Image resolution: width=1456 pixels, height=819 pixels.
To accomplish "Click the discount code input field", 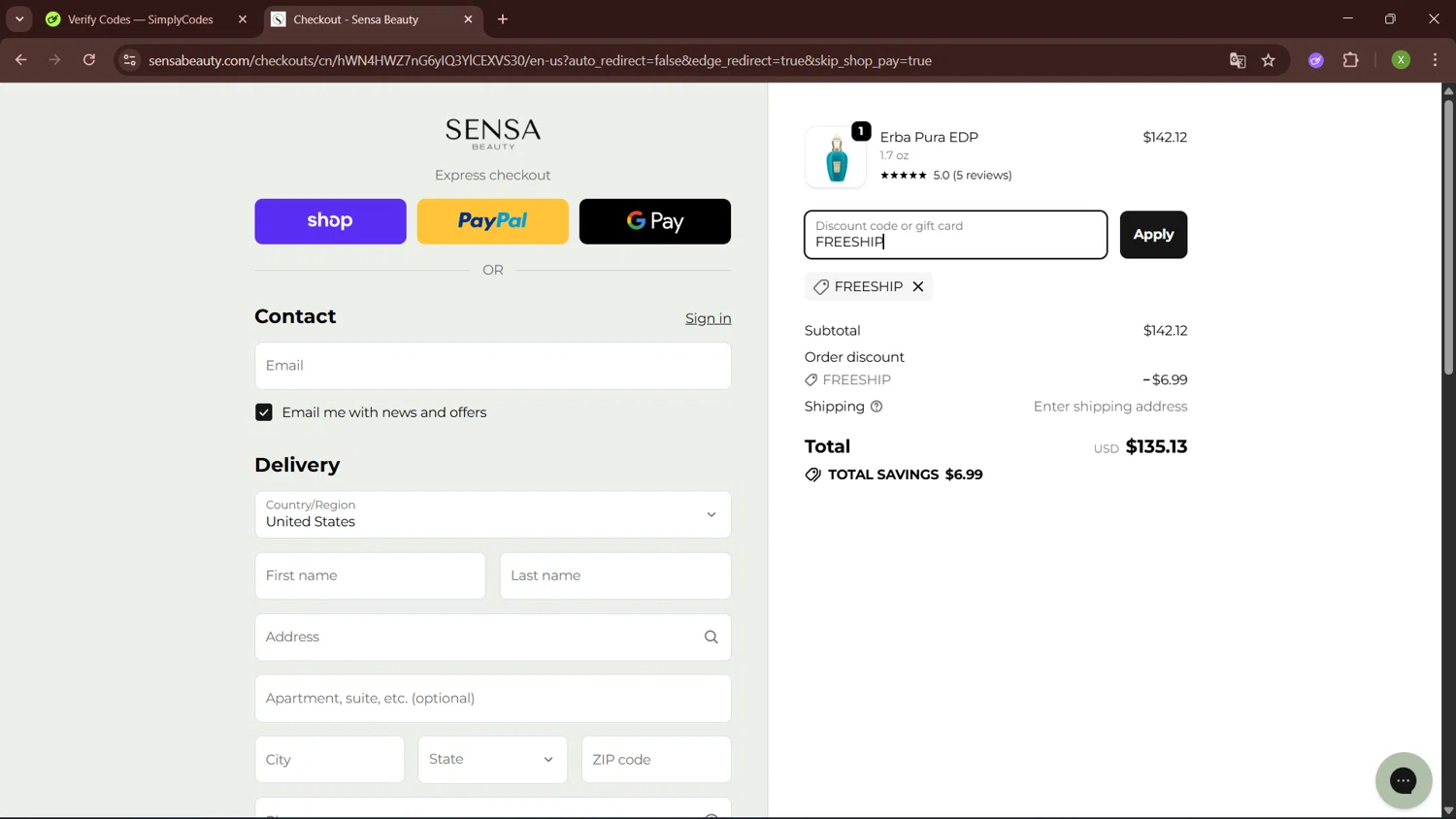I will click(x=955, y=235).
